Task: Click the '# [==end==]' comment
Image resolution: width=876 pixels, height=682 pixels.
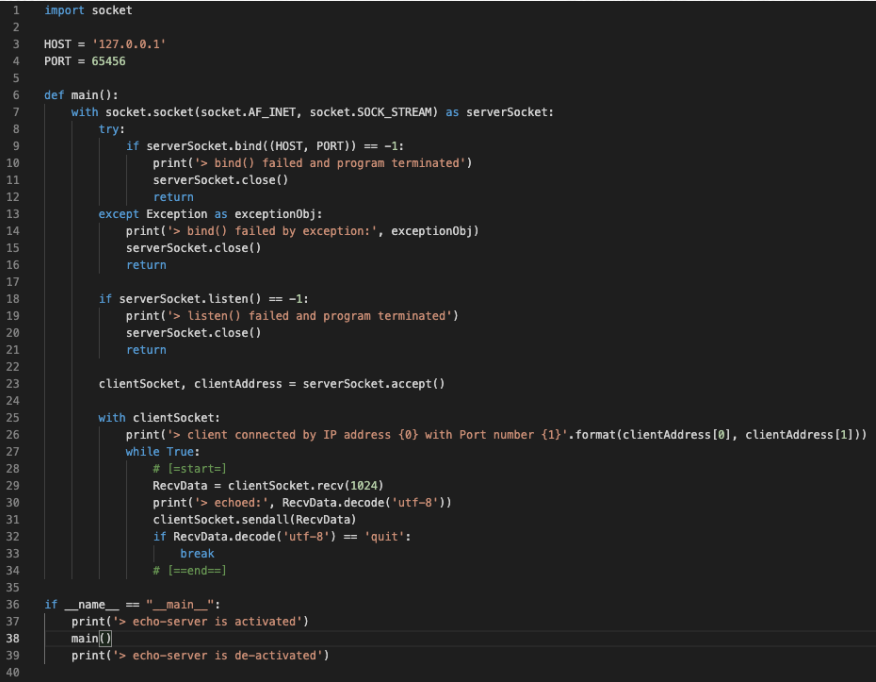Action: [189, 570]
